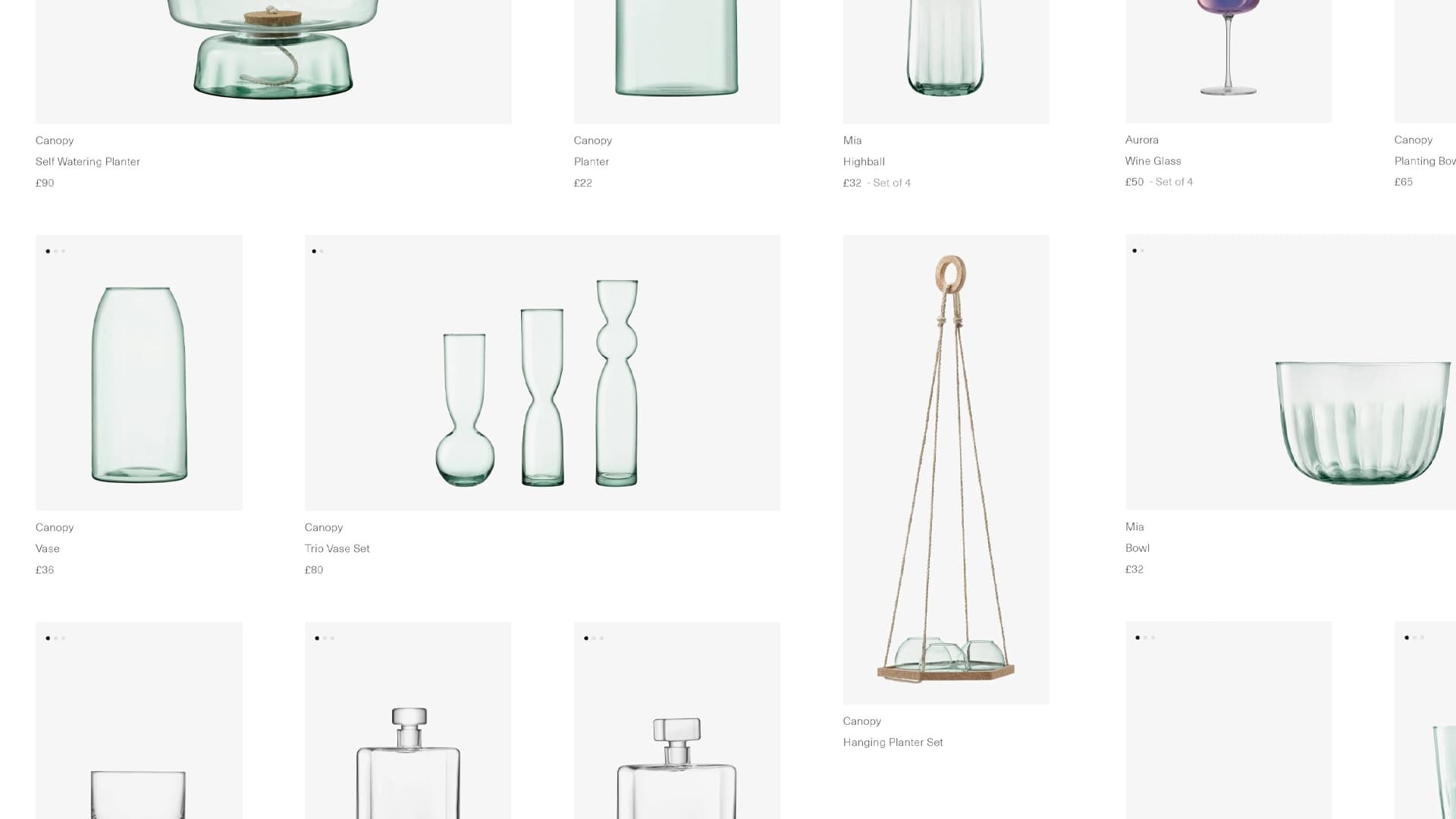Select second image dot on Canopy Vase

click(55, 251)
